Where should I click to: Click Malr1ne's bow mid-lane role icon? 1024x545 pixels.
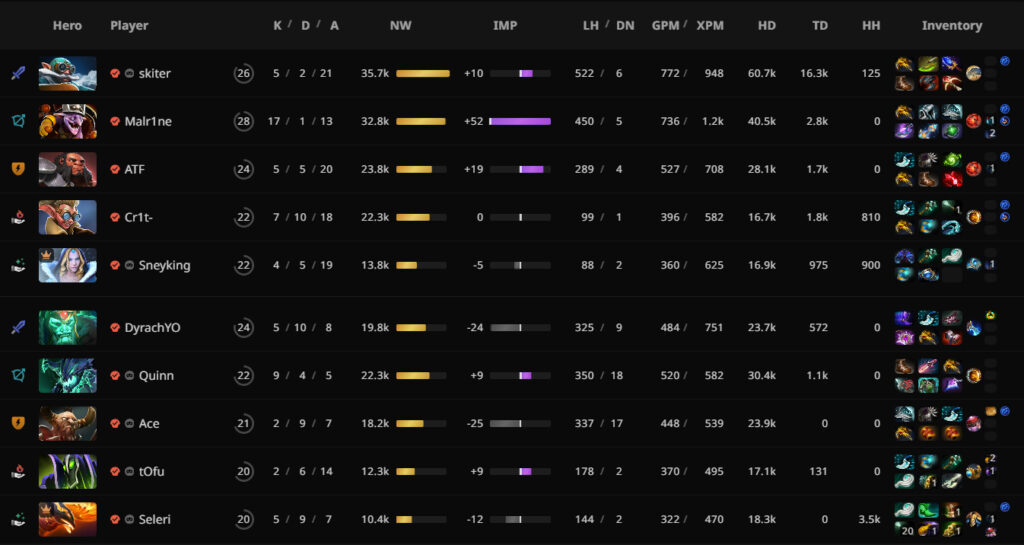click(x=17, y=121)
